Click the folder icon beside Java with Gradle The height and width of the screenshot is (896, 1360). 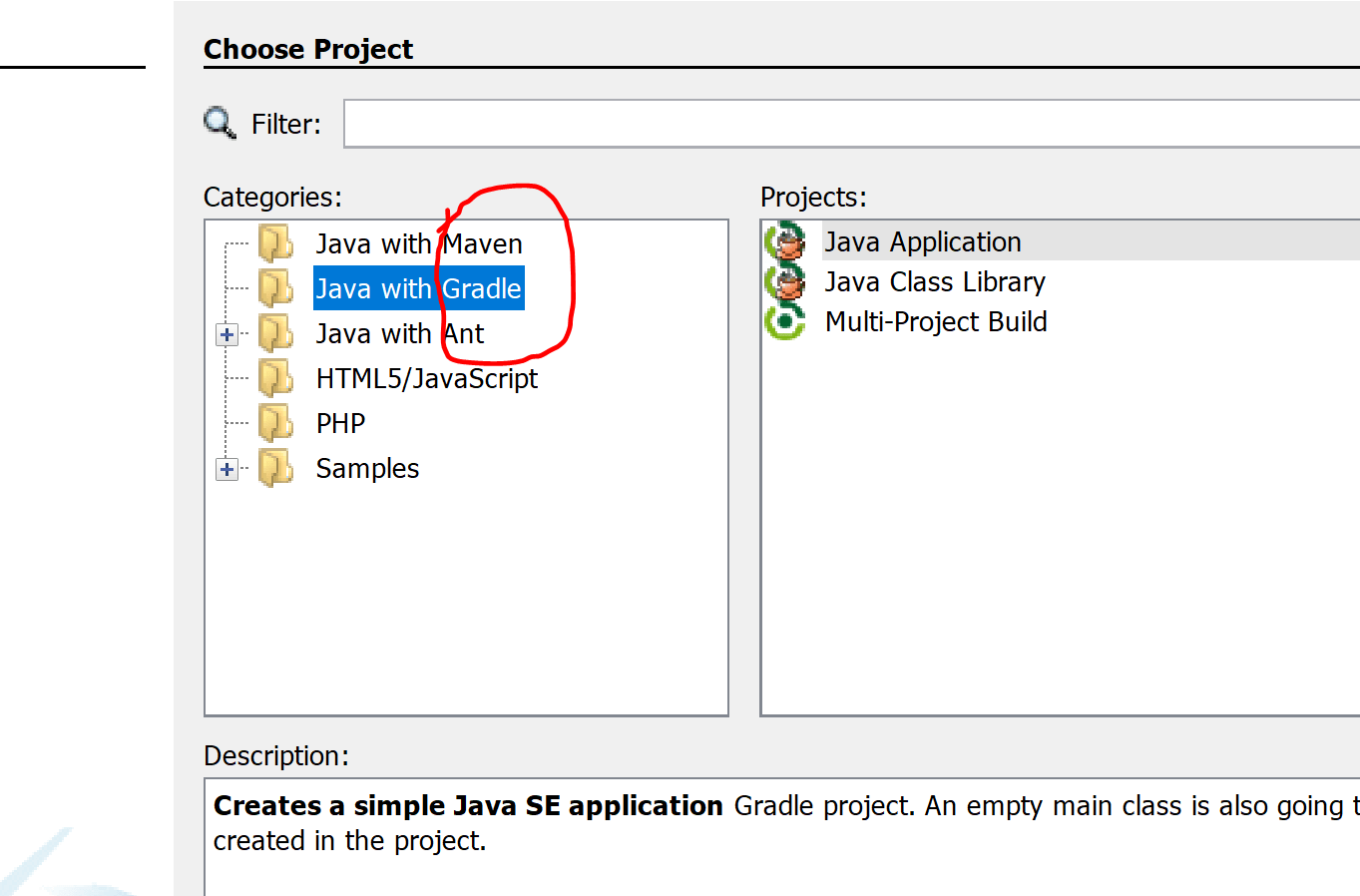(x=276, y=287)
